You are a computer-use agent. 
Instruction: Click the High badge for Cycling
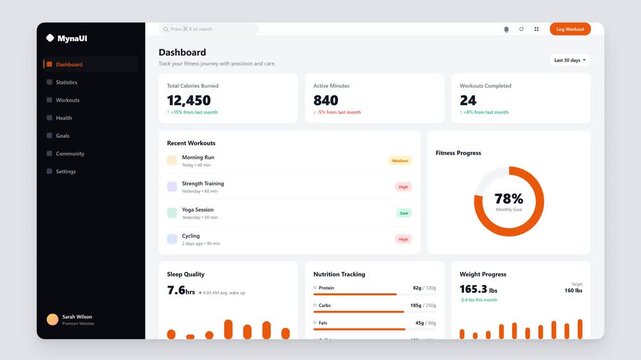point(403,239)
